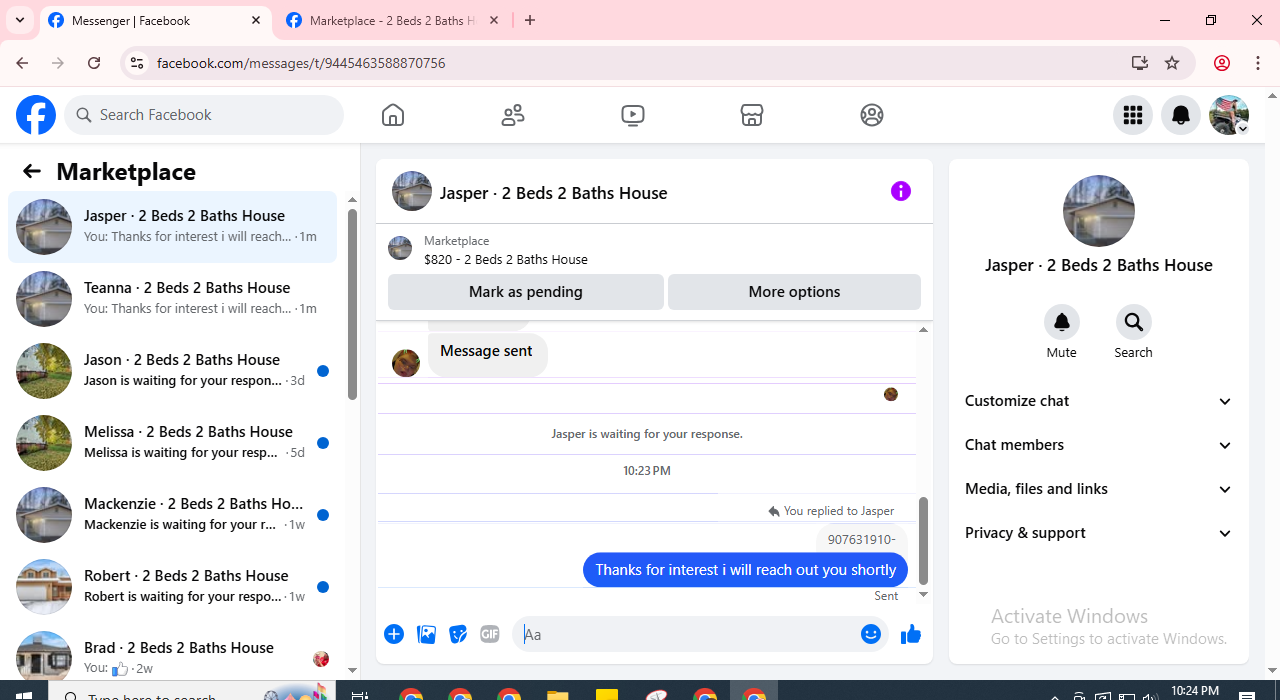Send a thumbs-up like in chat
Viewport: 1280px width, 700px height.
click(910, 634)
